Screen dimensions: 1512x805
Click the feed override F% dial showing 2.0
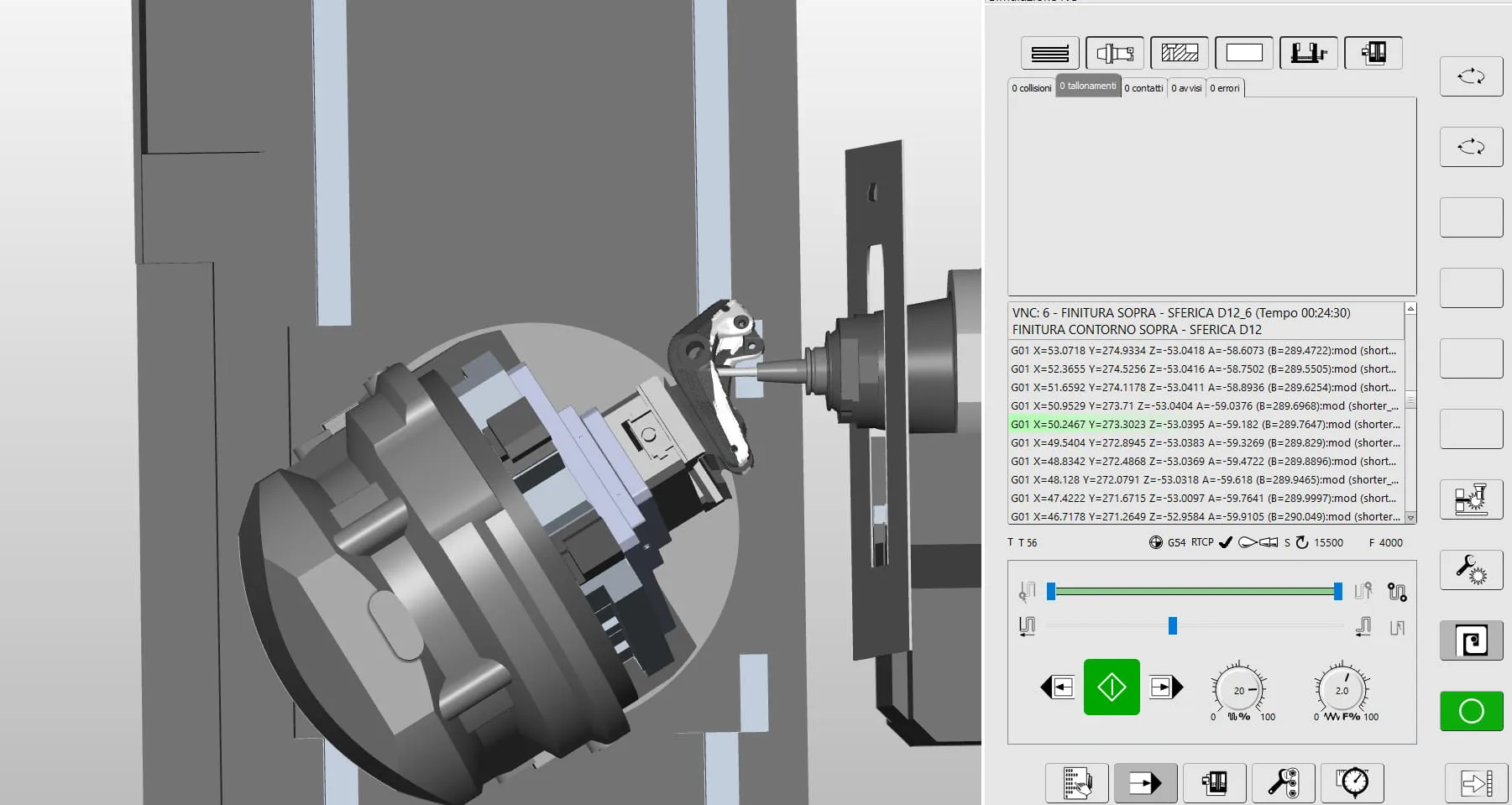click(1342, 691)
